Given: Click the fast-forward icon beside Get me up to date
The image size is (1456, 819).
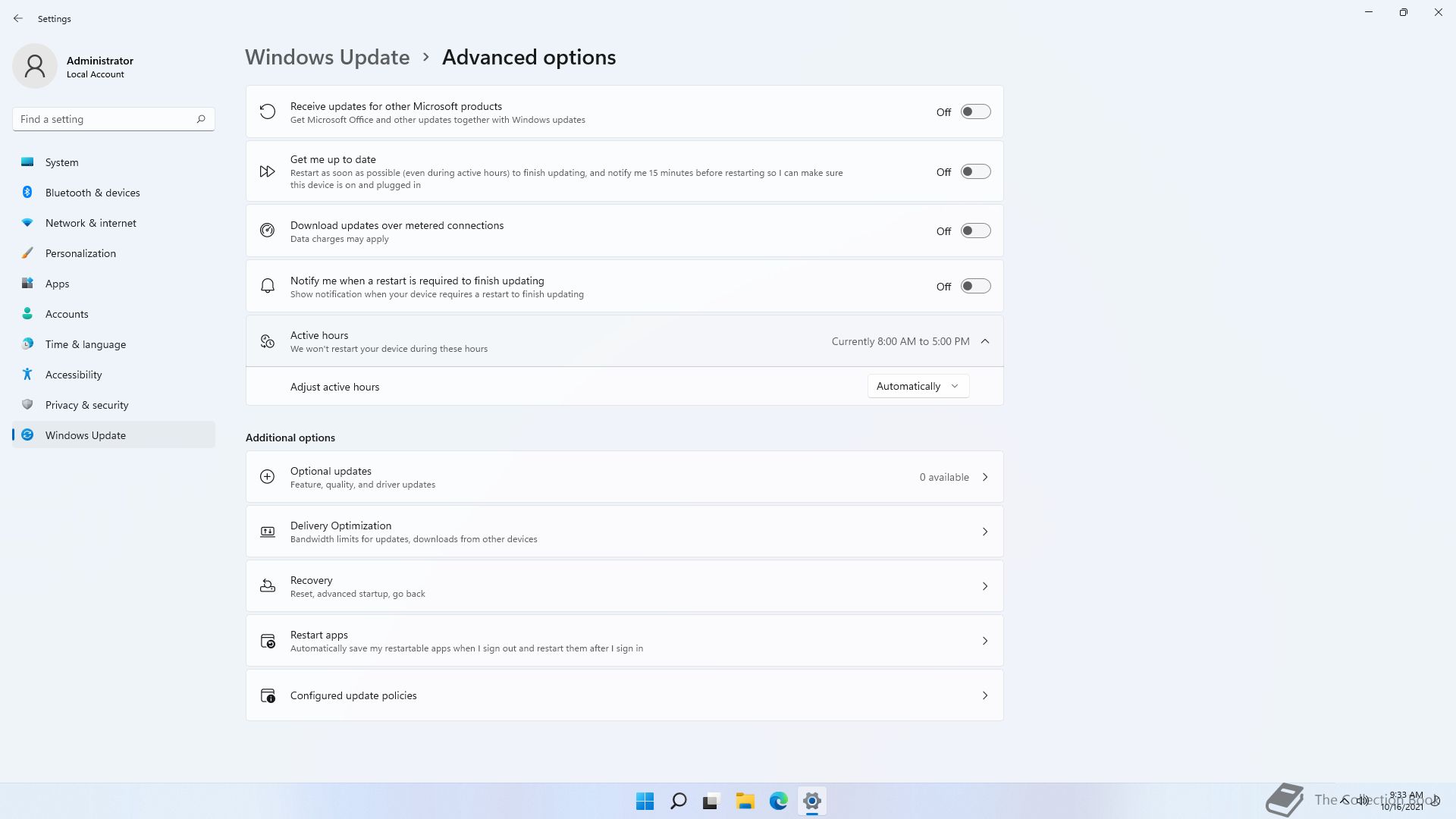Looking at the screenshot, I should click(267, 171).
